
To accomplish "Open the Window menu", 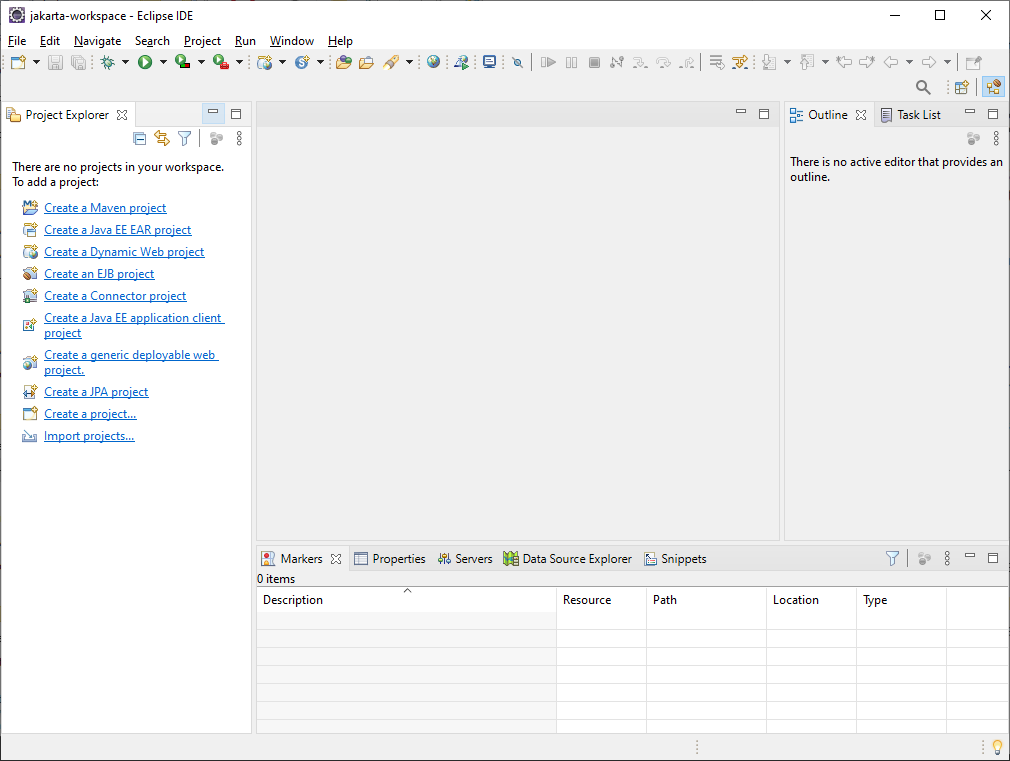I will coord(291,41).
